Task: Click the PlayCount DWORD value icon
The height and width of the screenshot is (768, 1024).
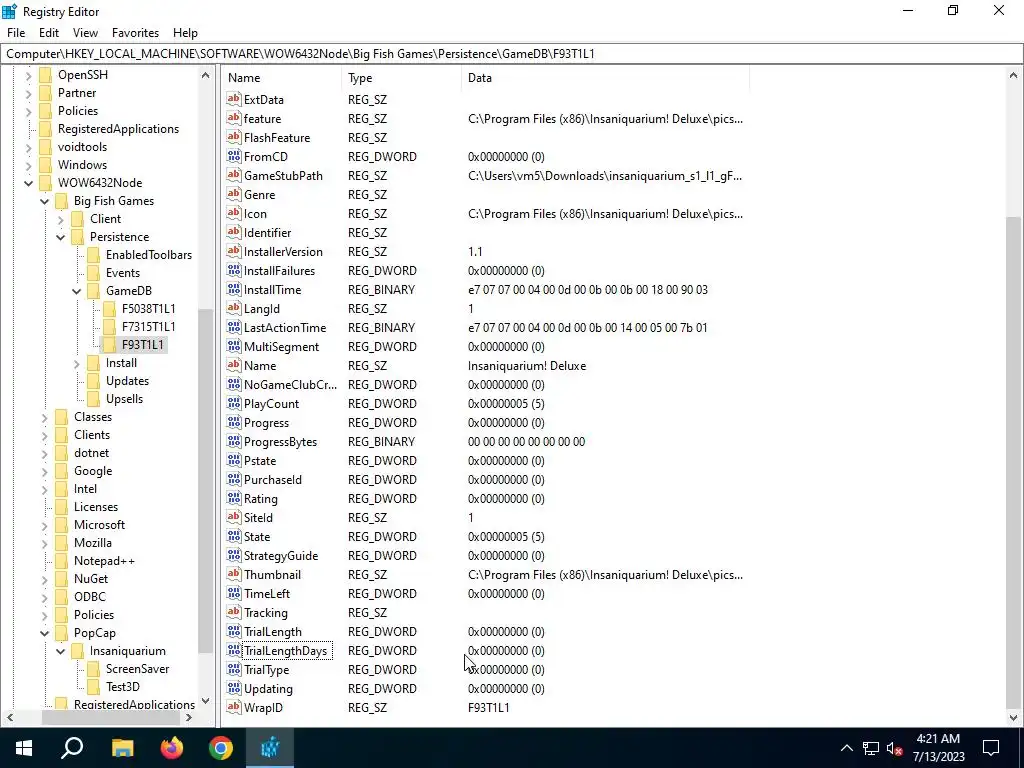Action: click(x=234, y=404)
